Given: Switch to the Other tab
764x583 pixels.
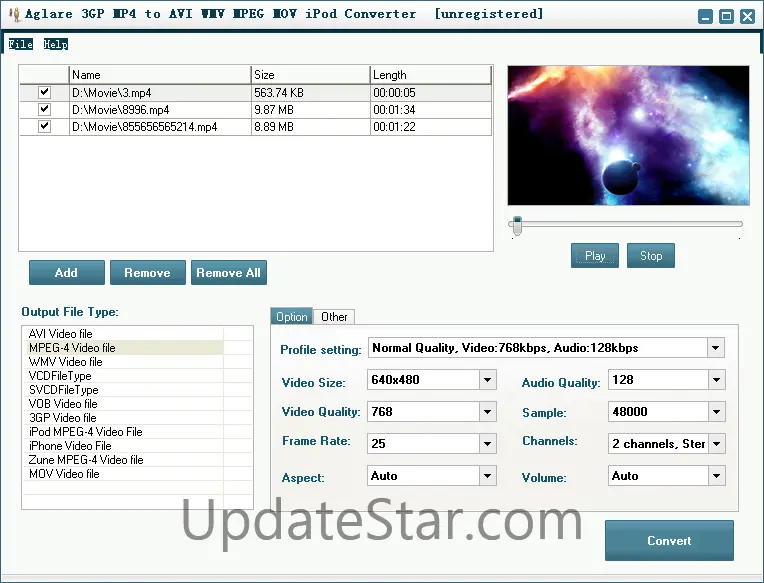Looking at the screenshot, I should [x=334, y=317].
